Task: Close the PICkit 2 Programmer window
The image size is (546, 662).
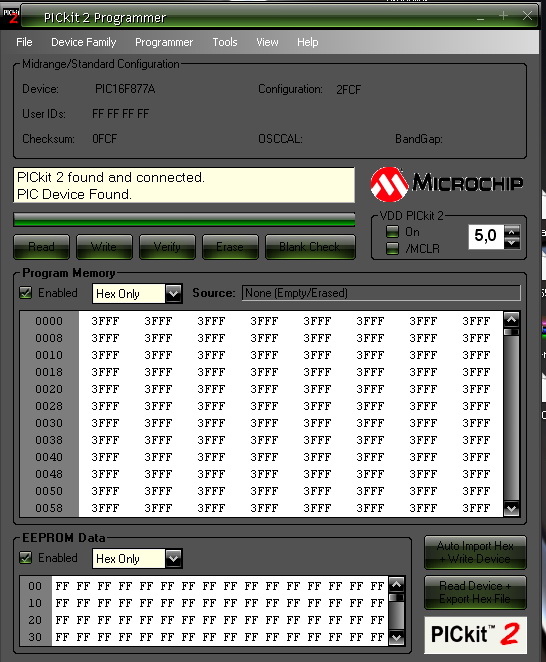Action: (527, 16)
